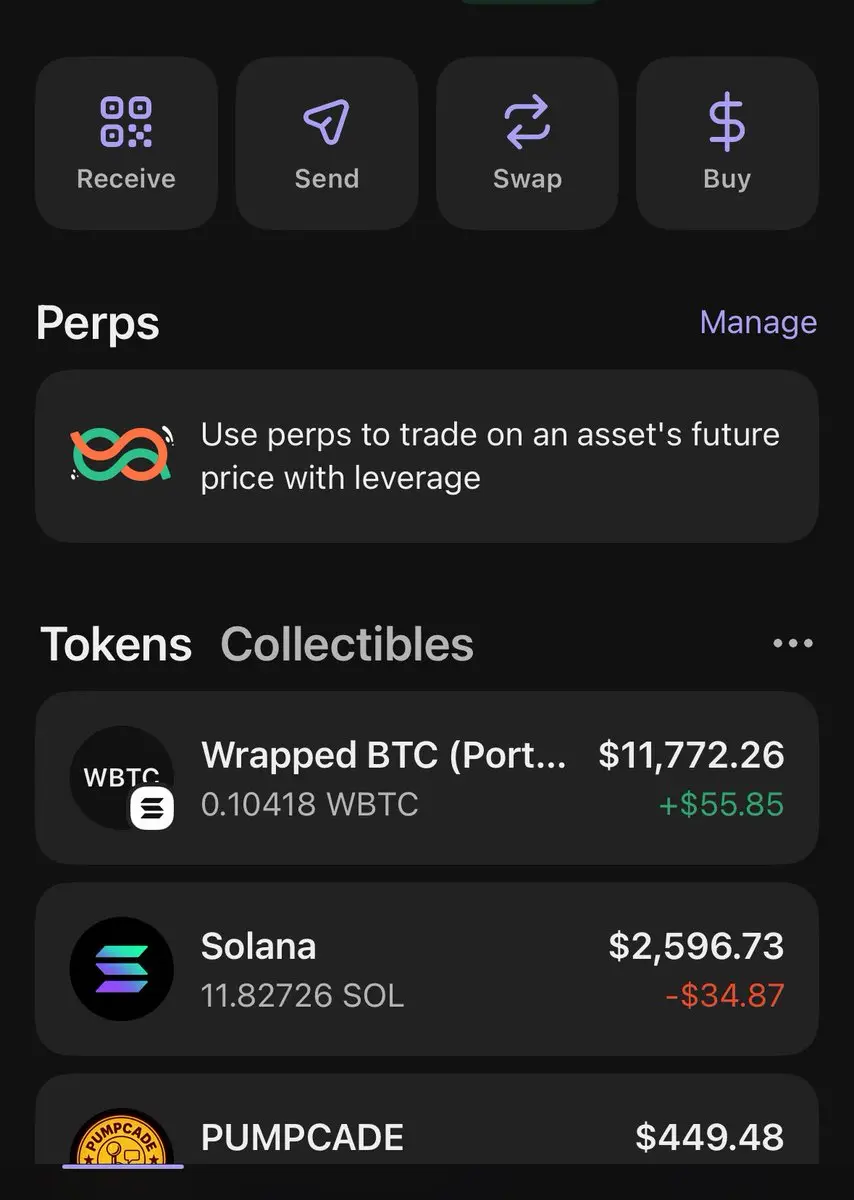Viewport: 854px width, 1200px height.
Task: Select the Tokens tab
Action: pos(116,645)
